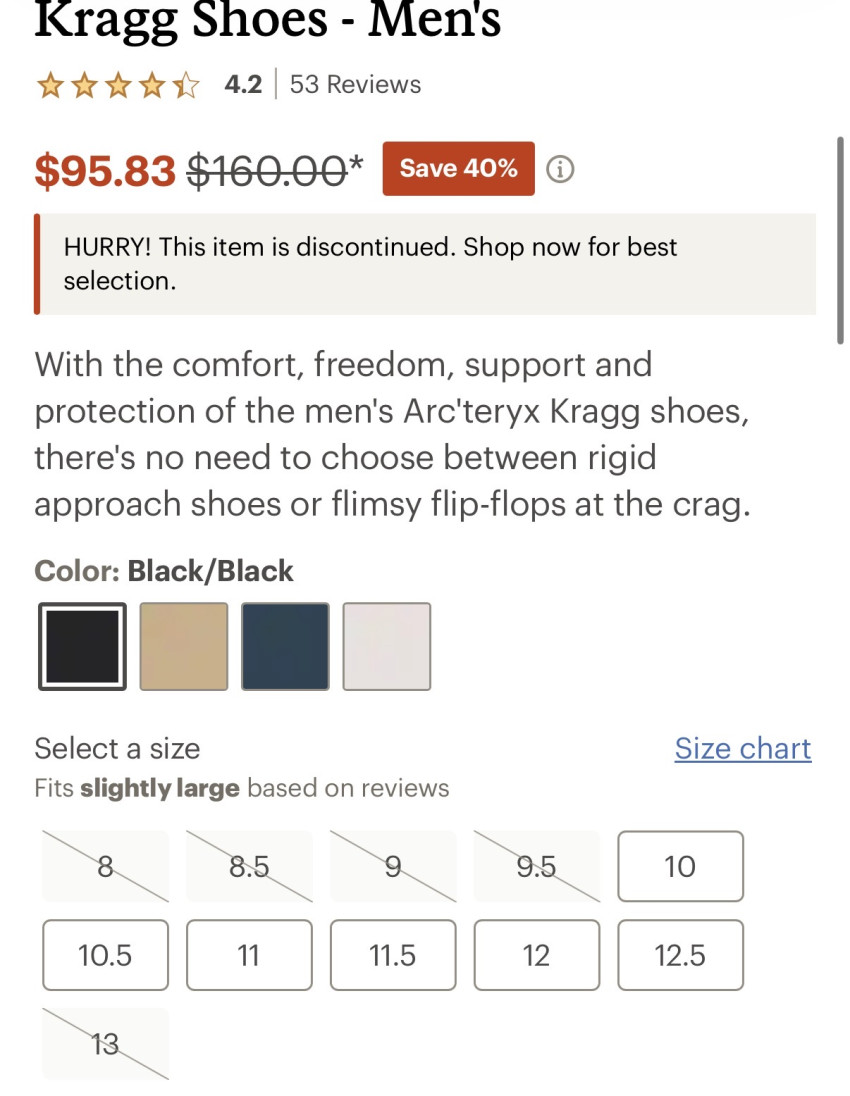Pick shoe size 11.5
Viewport: 850px width, 1096px height.
pyautogui.click(x=393, y=955)
